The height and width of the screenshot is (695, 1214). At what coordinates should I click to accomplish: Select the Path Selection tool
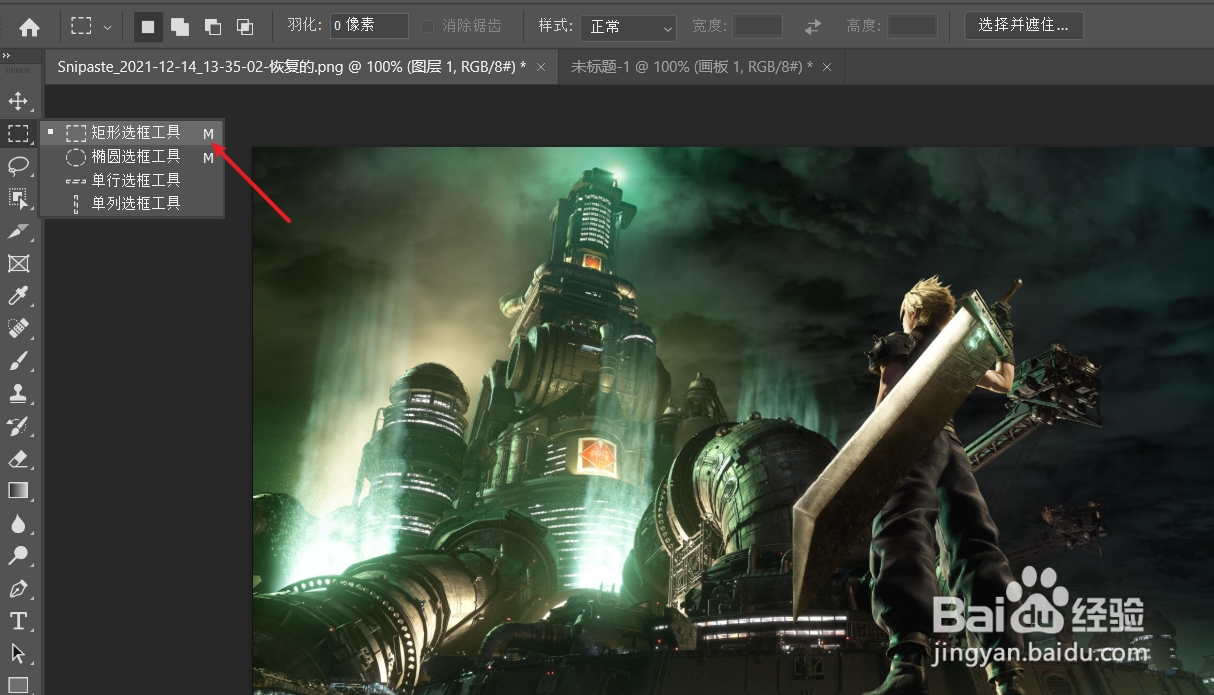[18, 654]
